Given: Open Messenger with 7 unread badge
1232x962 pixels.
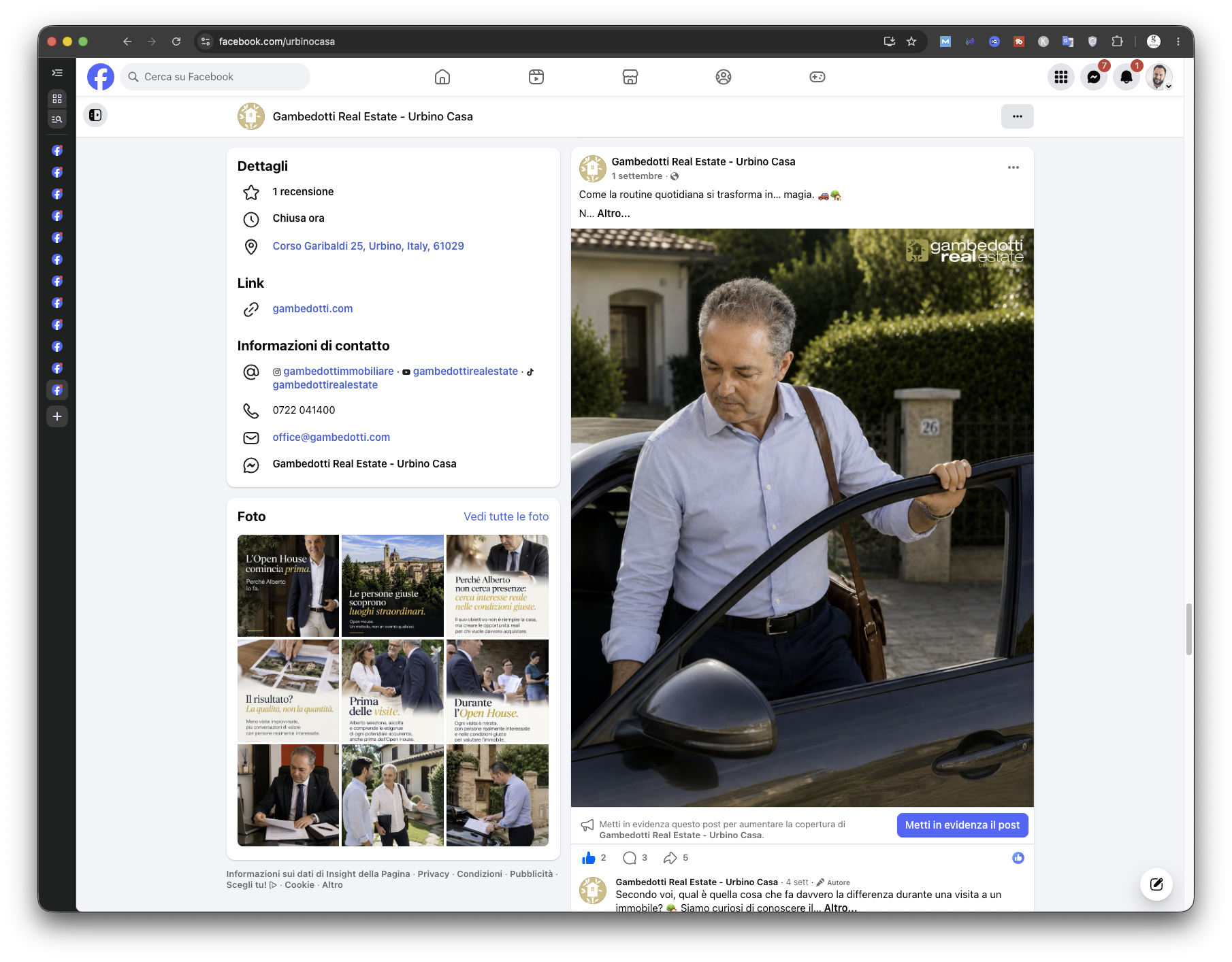Looking at the screenshot, I should tap(1094, 77).
